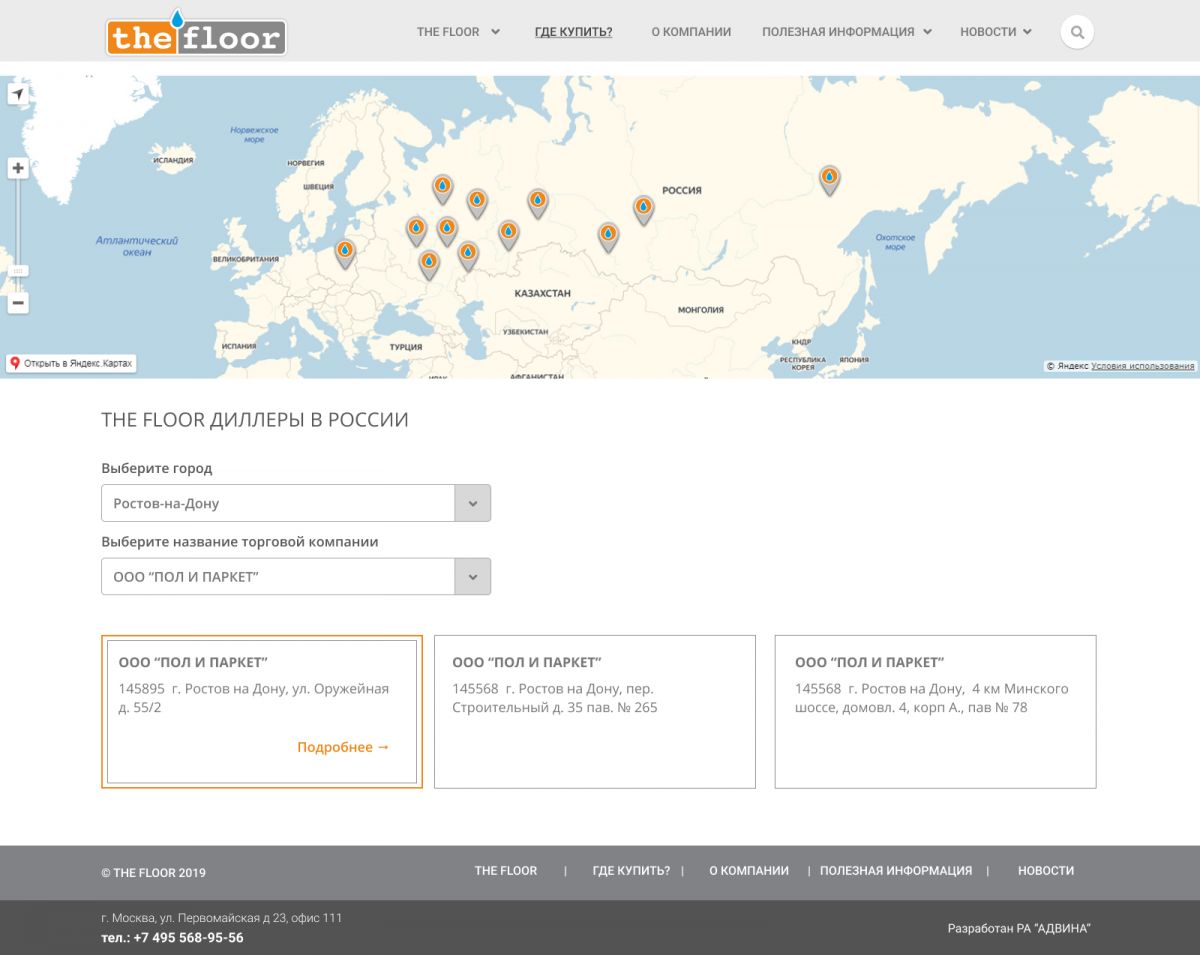Click НОВОСТИ in the footer menu
This screenshot has height=955, width=1200.
1046,871
